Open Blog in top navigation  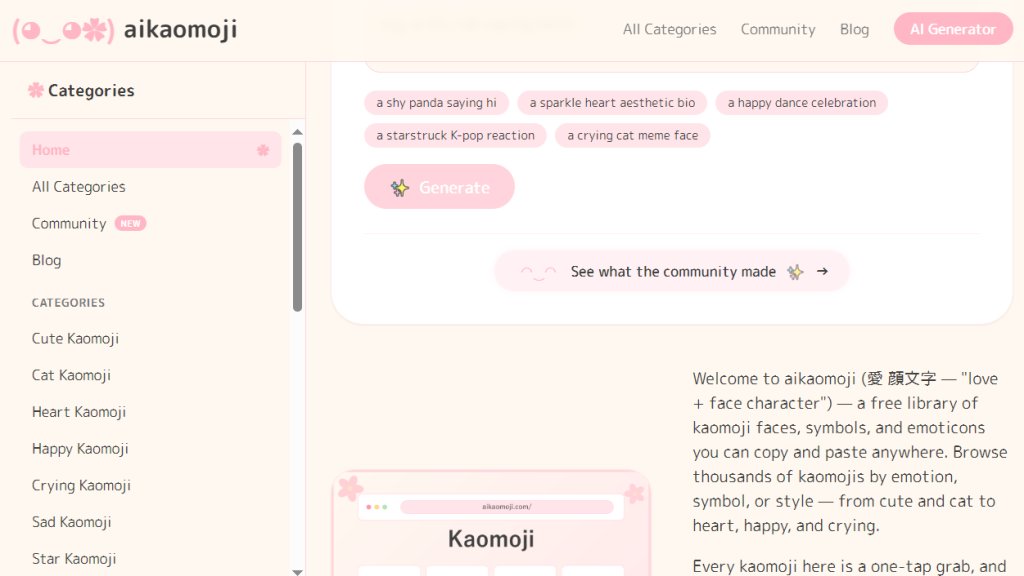(854, 29)
